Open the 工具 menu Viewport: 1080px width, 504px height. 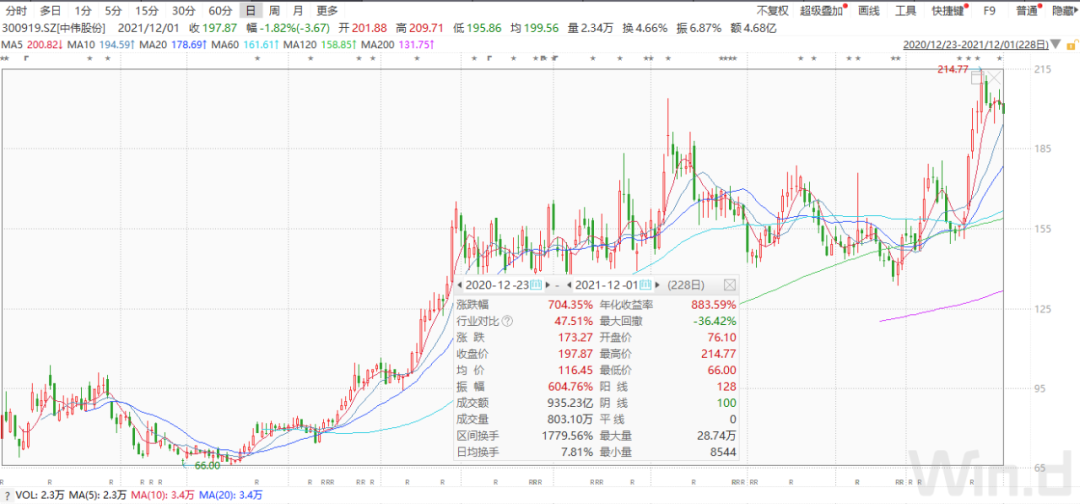point(904,10)
